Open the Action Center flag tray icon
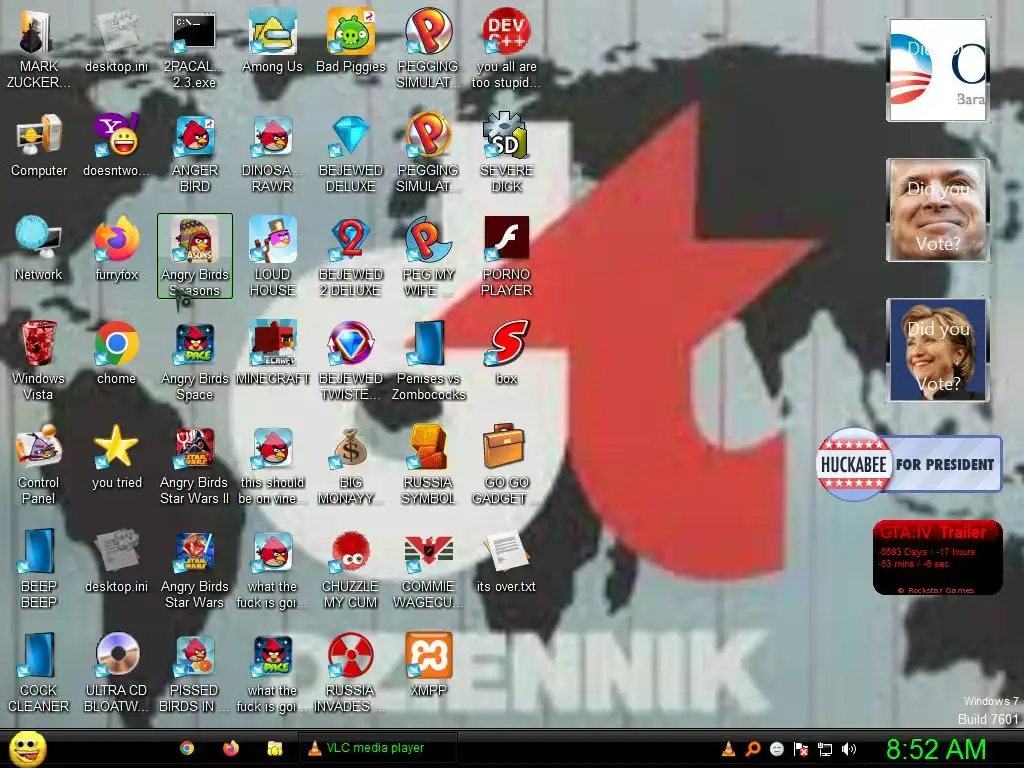Image resolution: width=1024 pixels, height=768 pixels. click(801, 749)
